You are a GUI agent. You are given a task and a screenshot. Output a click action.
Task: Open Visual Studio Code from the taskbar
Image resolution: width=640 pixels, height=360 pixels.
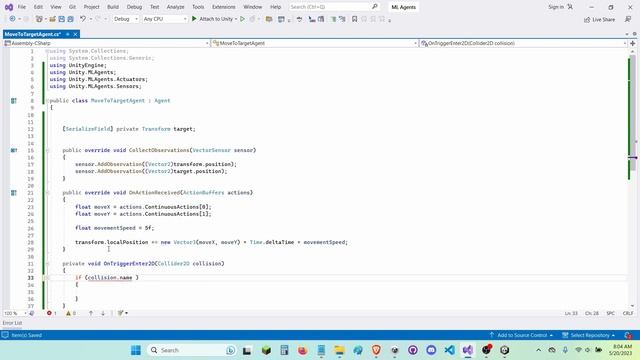tap(449, 350)
